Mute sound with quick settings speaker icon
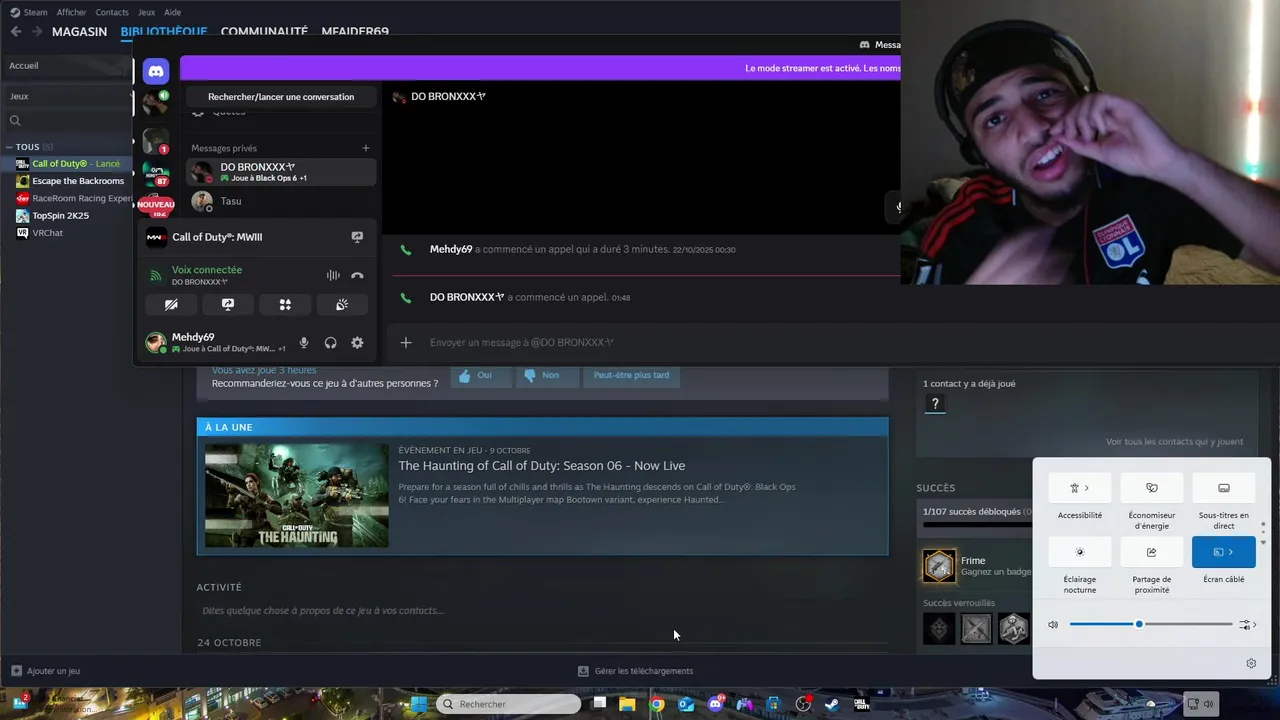1280x720 pixels. 1053,624
